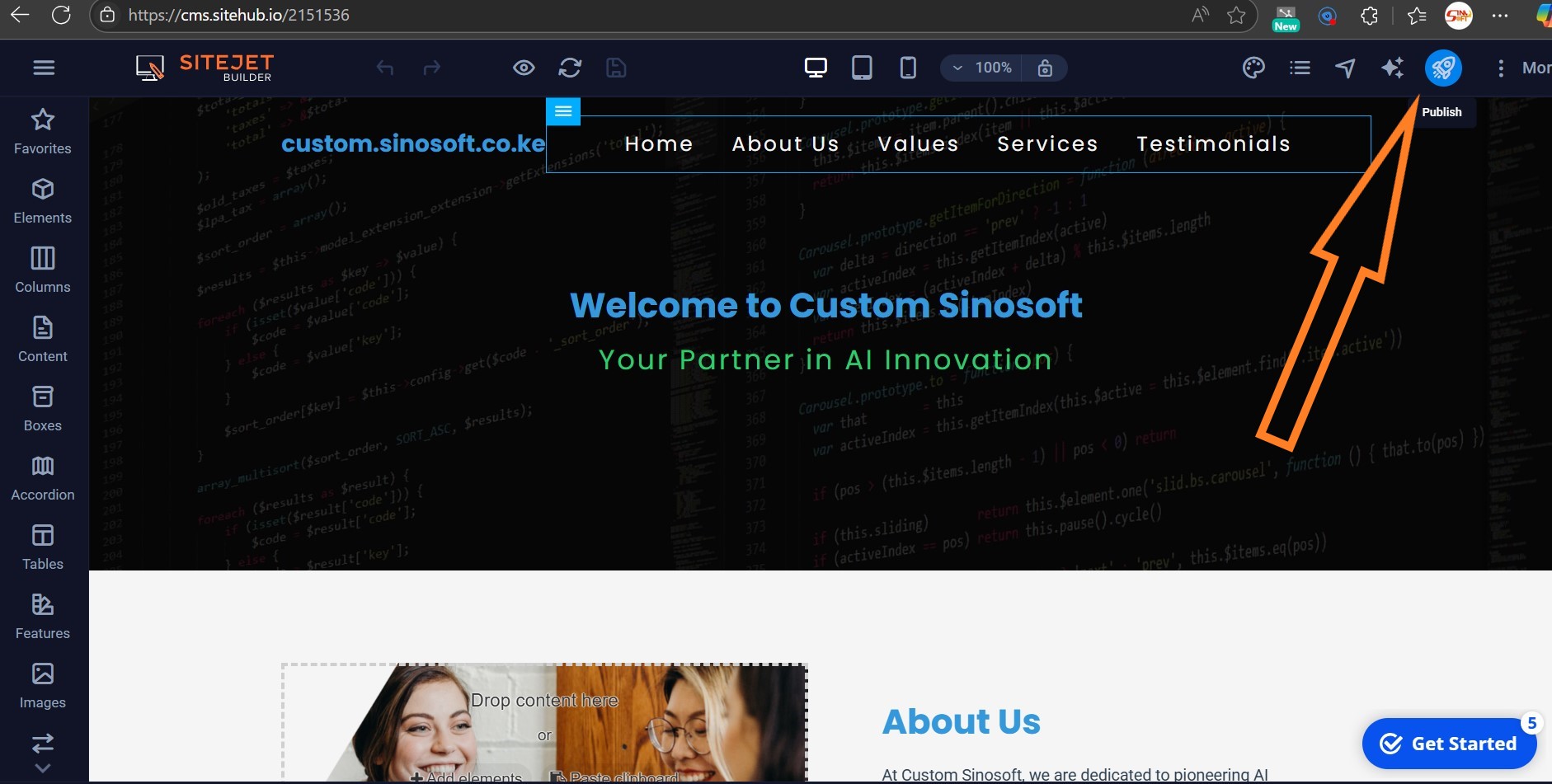Select the About Us navigation item
This screenshot has width=1552, height=784.
click(x=784, y=143)
